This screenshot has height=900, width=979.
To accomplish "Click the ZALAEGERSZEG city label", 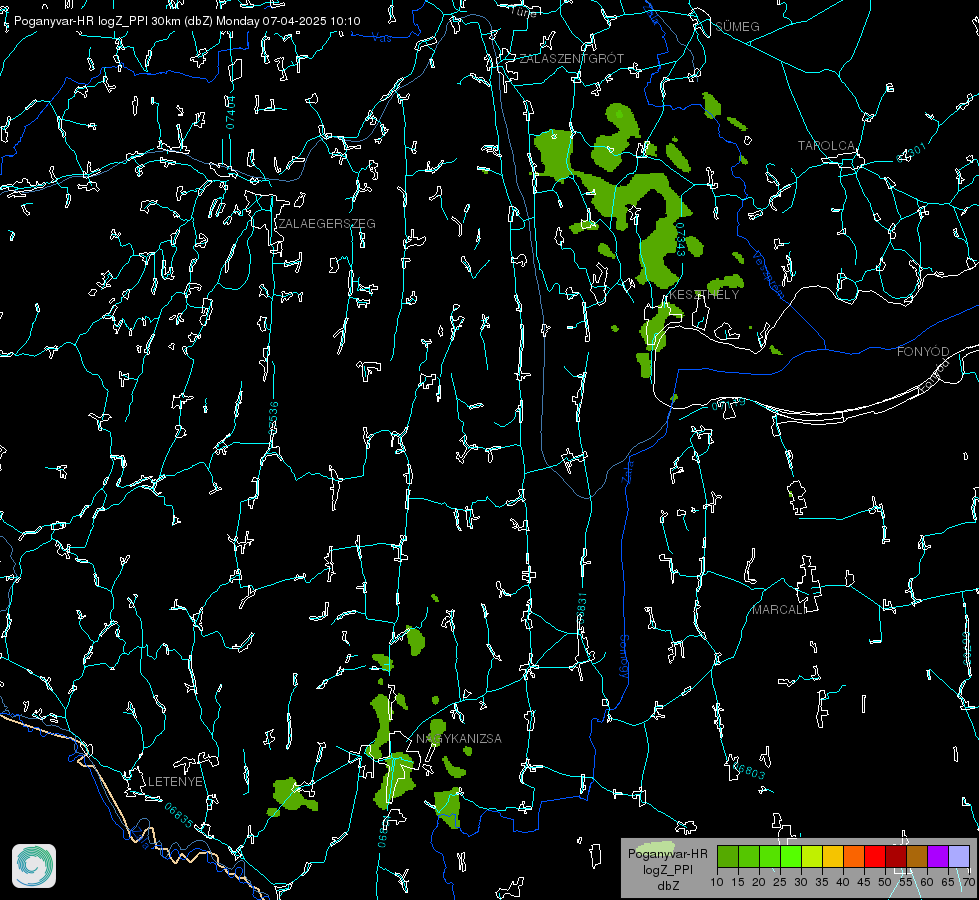I will point(327,224).
